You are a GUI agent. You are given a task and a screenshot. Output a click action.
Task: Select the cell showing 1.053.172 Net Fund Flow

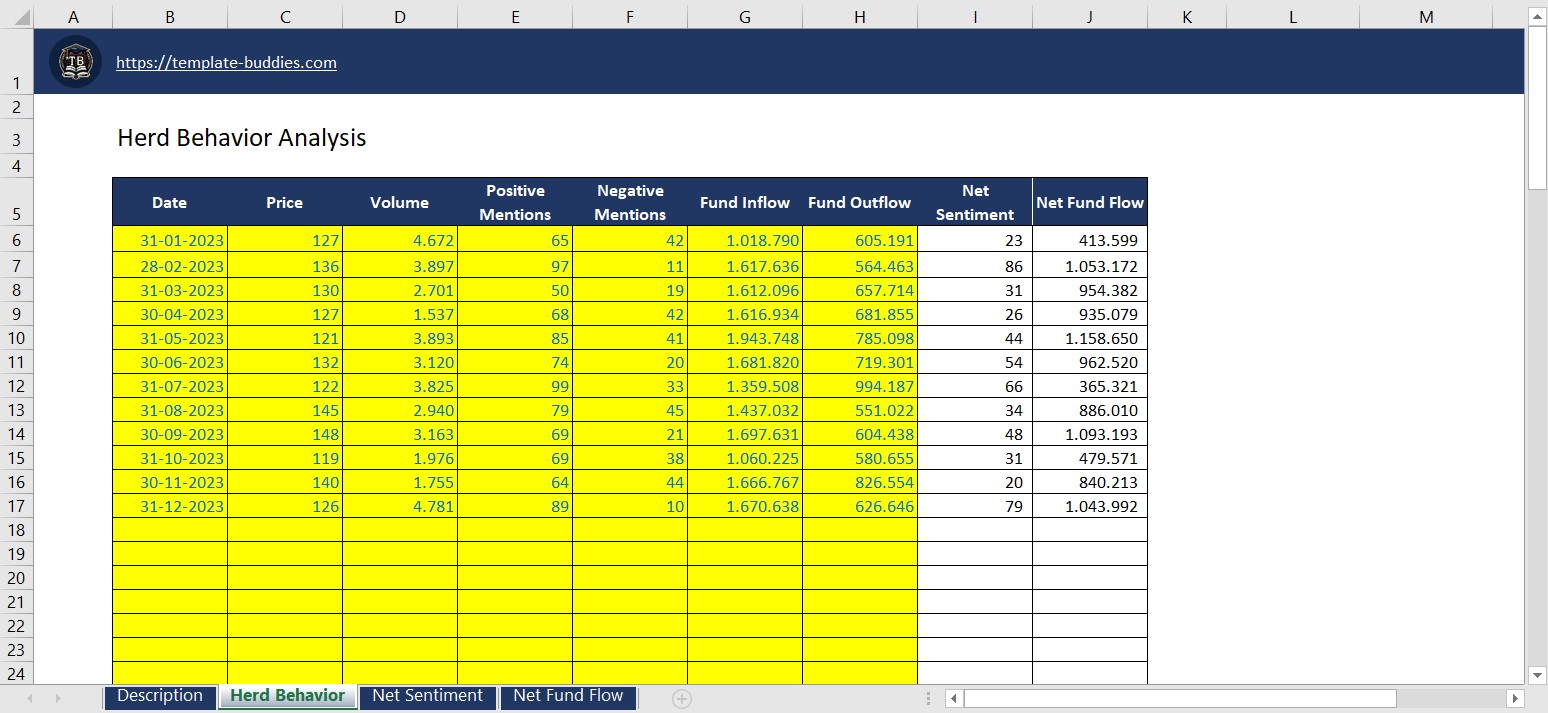pos(1089,266)
